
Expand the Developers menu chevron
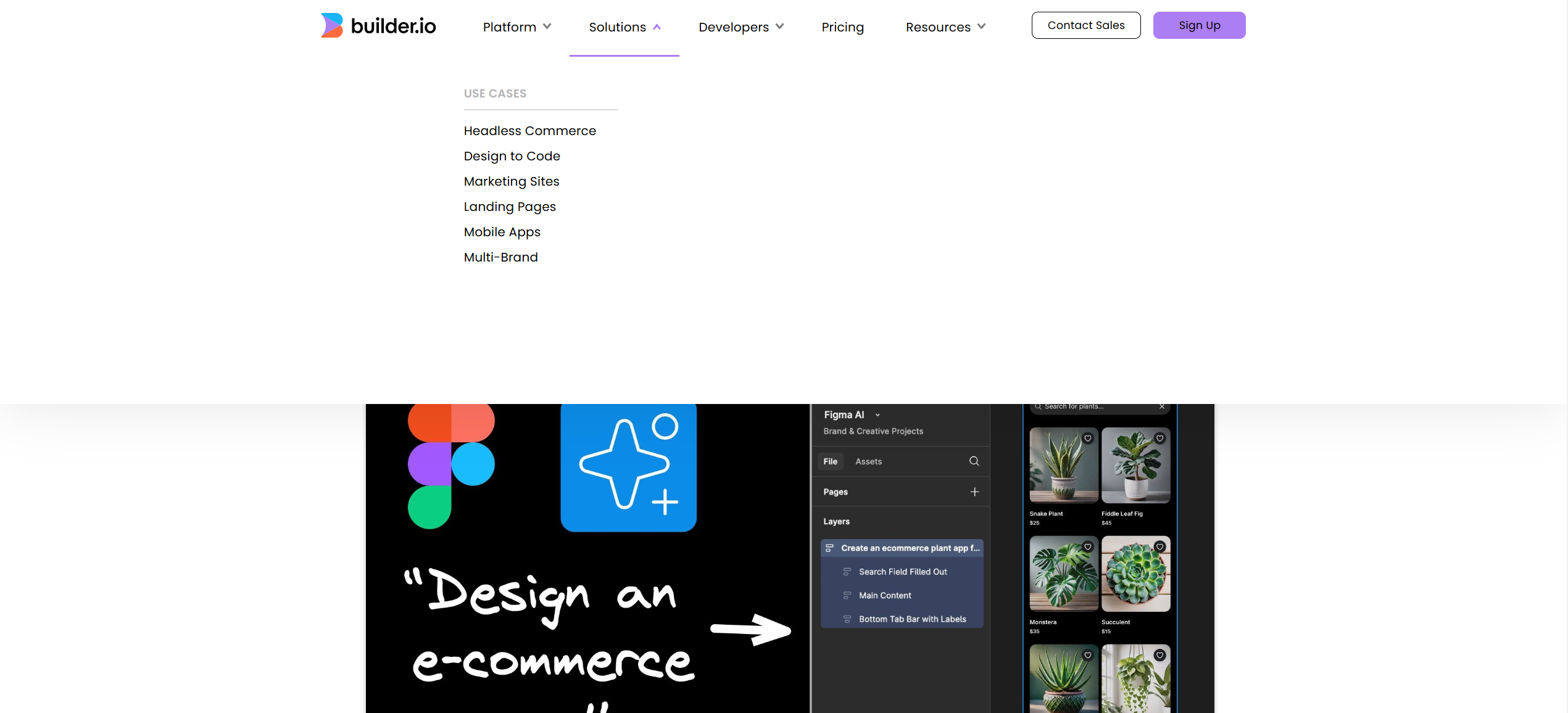coord(779,27)
